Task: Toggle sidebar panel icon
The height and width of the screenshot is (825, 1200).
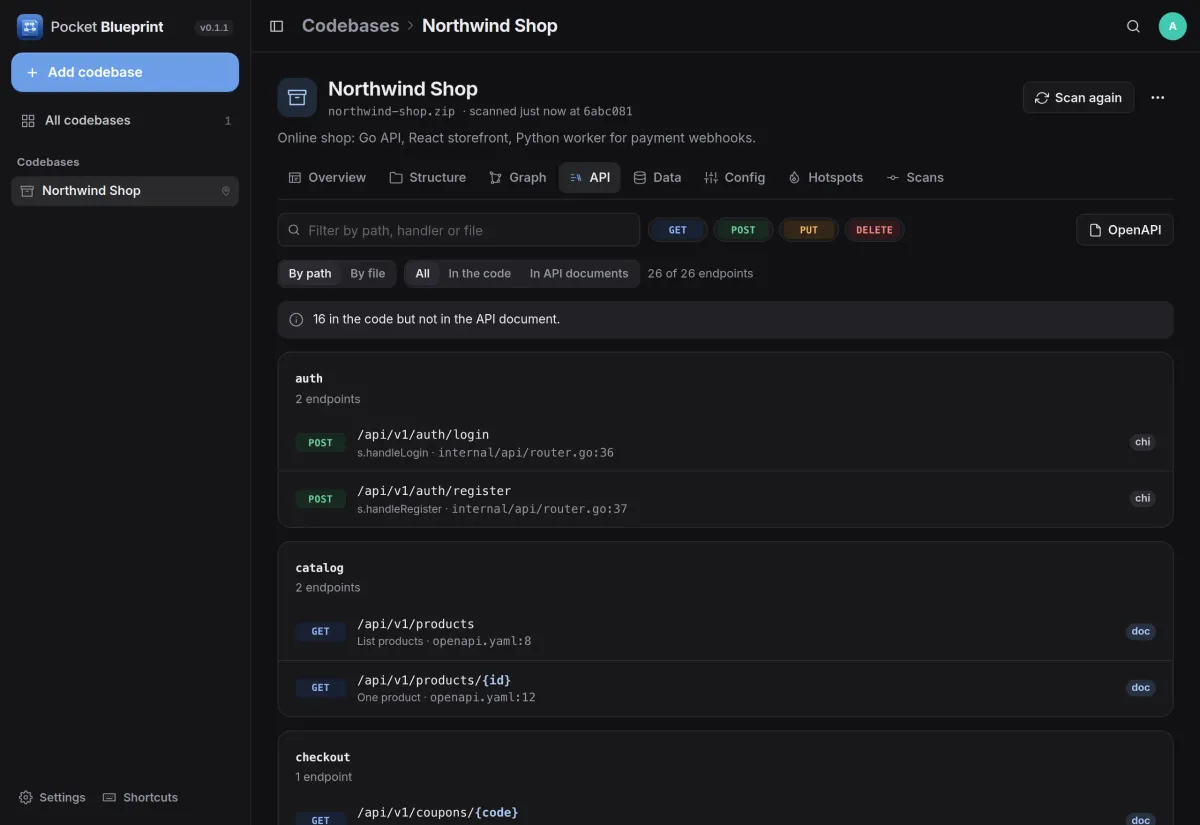Action: point(277,26)
